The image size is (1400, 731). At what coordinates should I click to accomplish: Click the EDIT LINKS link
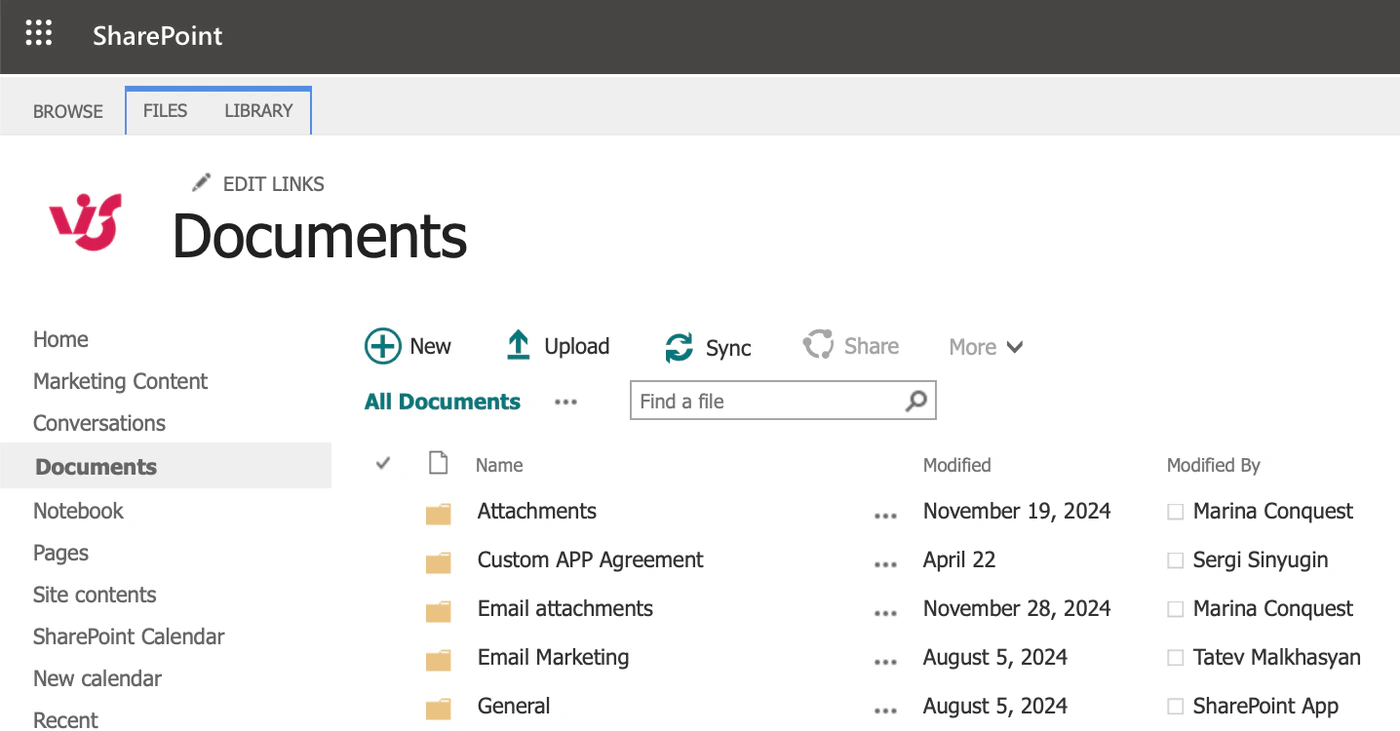click(x=273, y=184)
